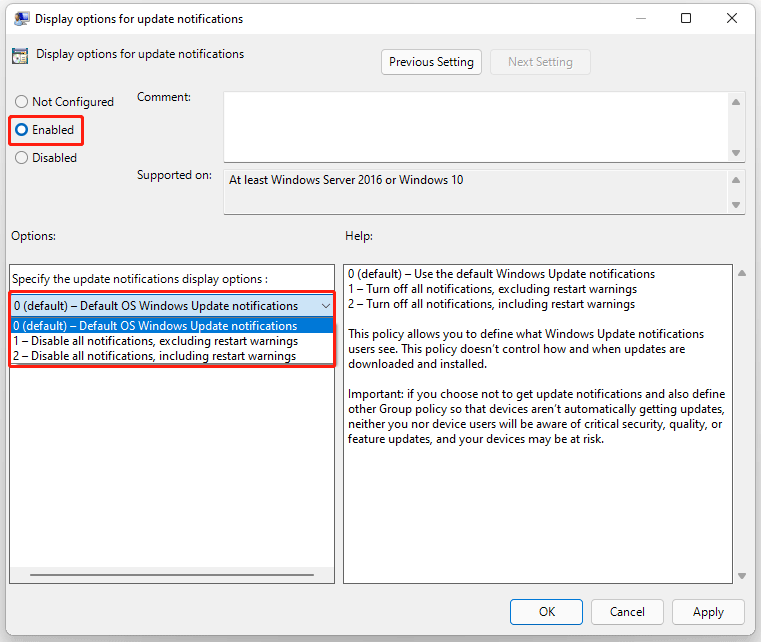Dismiss dialog with Cancel button
Viewport: 761px width, 642px height.
click(627, 612)
